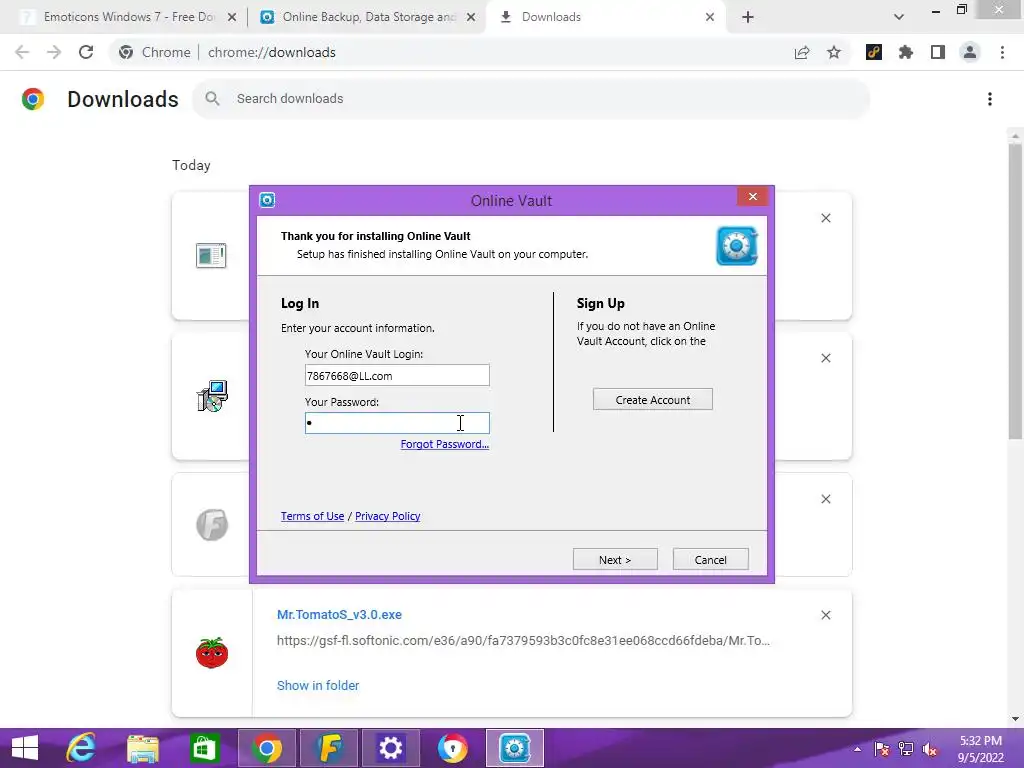Click the installer setup file icon
Image resolution: width=1024 pixels, height=768 pixels.
tap(212, 396)
